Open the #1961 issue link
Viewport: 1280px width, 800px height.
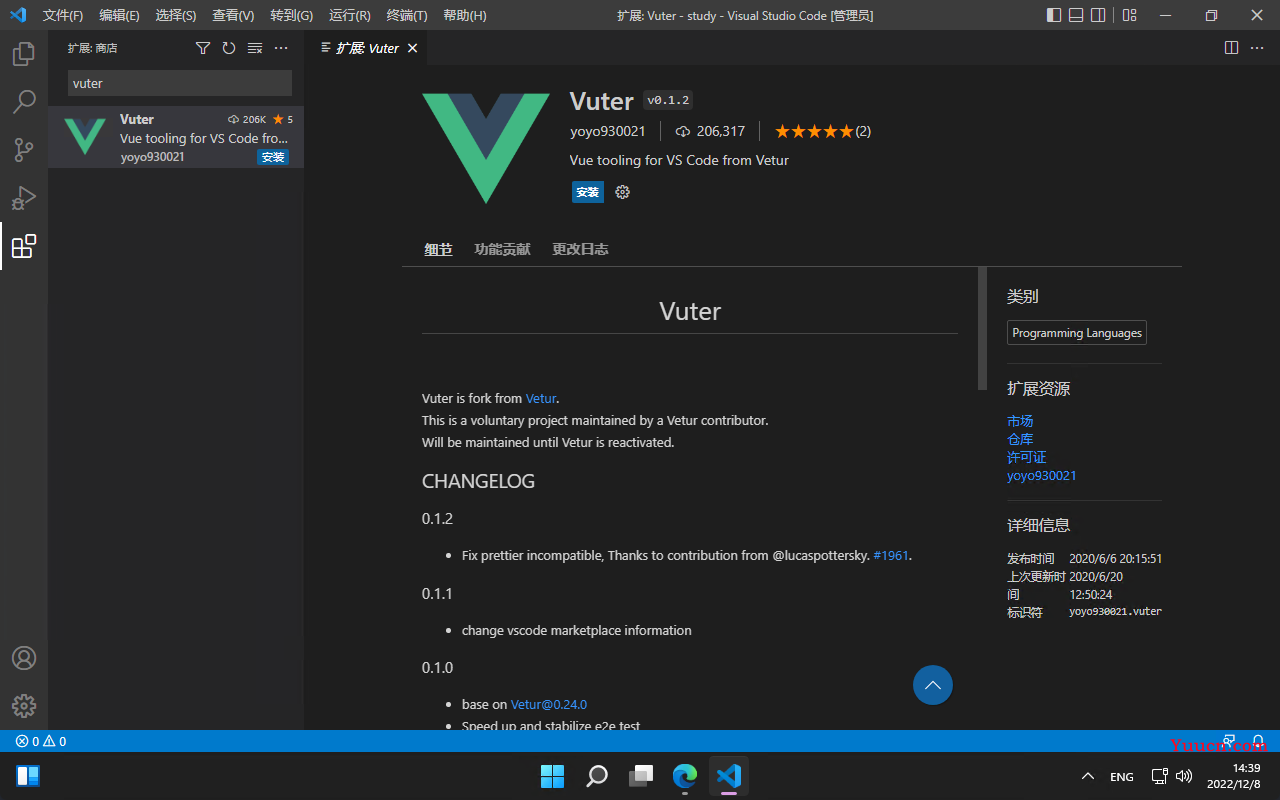coord(891,555)
